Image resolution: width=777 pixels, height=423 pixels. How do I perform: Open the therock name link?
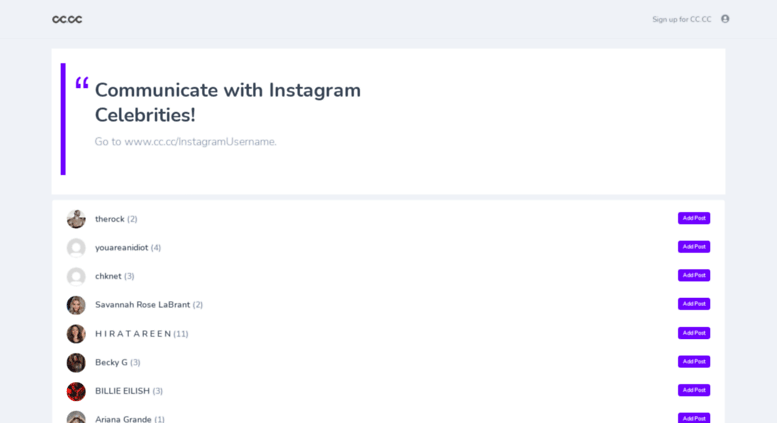(x=110, y=219)
